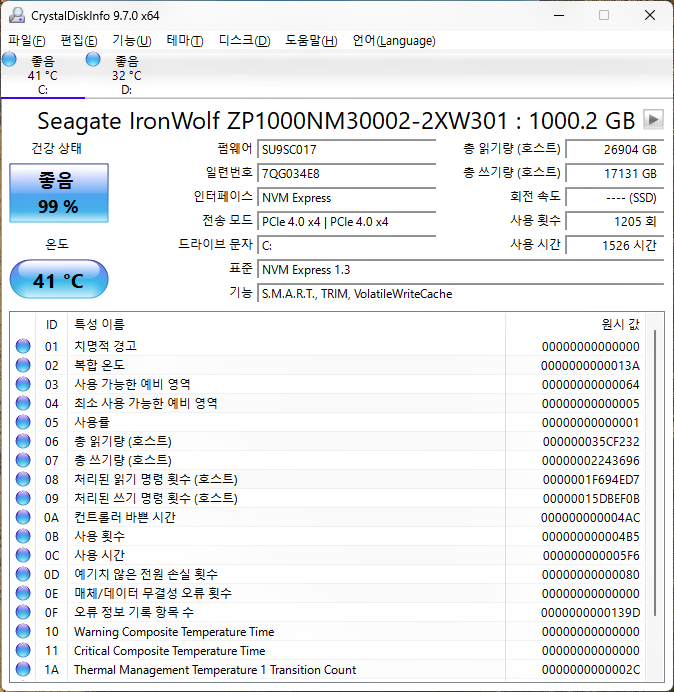The width and height of the screenshot is (674, 692).
Task: Click the CrystalDiskInfo app icon in title bar
Action: pos(17,15)
